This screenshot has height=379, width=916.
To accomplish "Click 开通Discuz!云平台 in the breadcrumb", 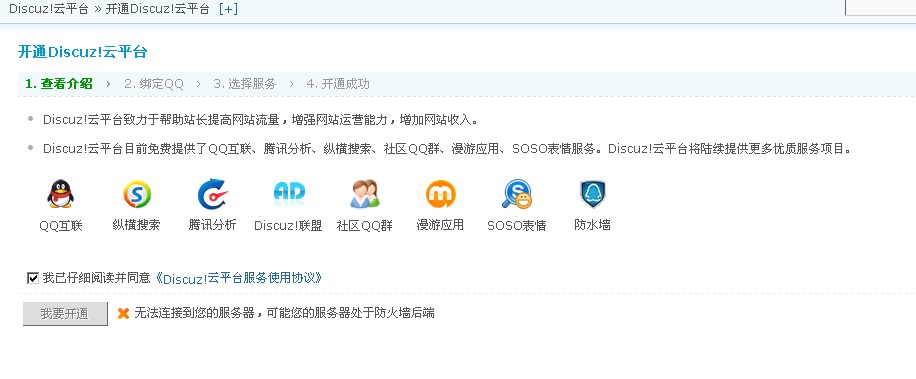I will 157,9.
